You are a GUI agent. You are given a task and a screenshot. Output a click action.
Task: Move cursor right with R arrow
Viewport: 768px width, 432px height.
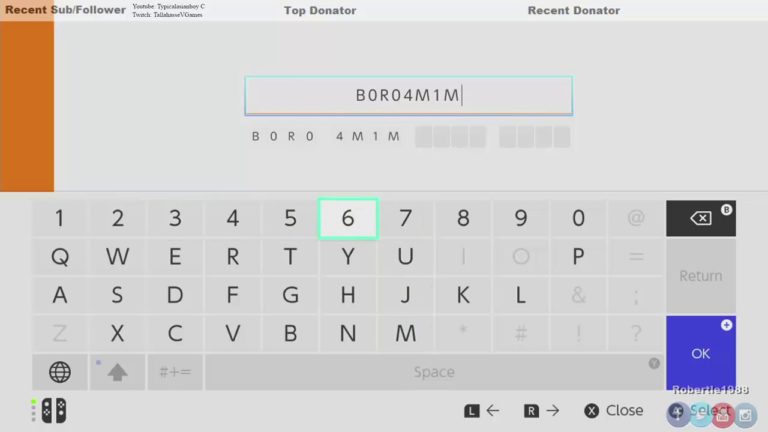[542, 410]
